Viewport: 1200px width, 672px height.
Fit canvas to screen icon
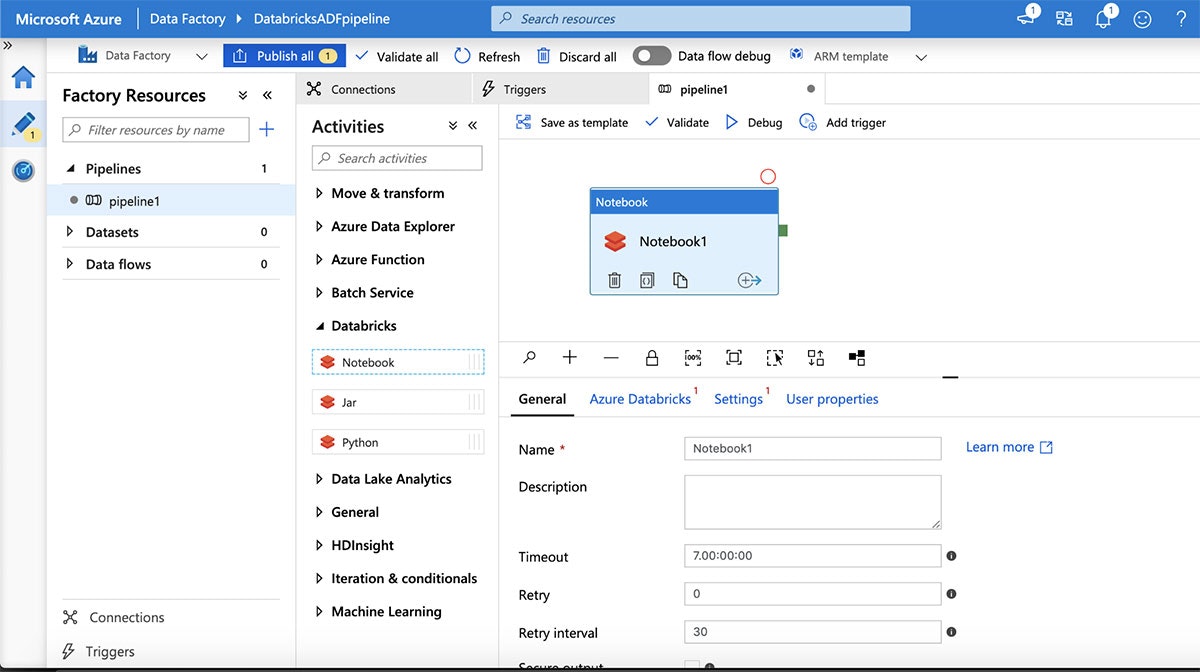click(x=734, y=357)
